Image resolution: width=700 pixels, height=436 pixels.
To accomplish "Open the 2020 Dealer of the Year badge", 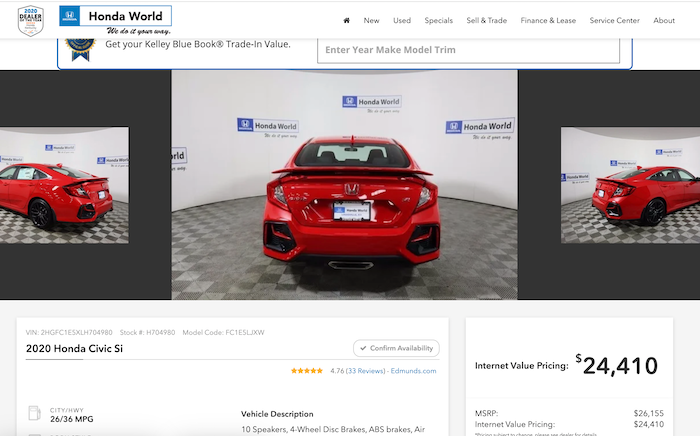I will (30, 21).
